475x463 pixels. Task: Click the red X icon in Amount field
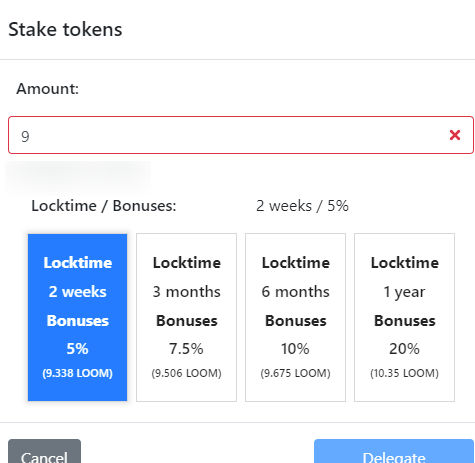point(455,135)
